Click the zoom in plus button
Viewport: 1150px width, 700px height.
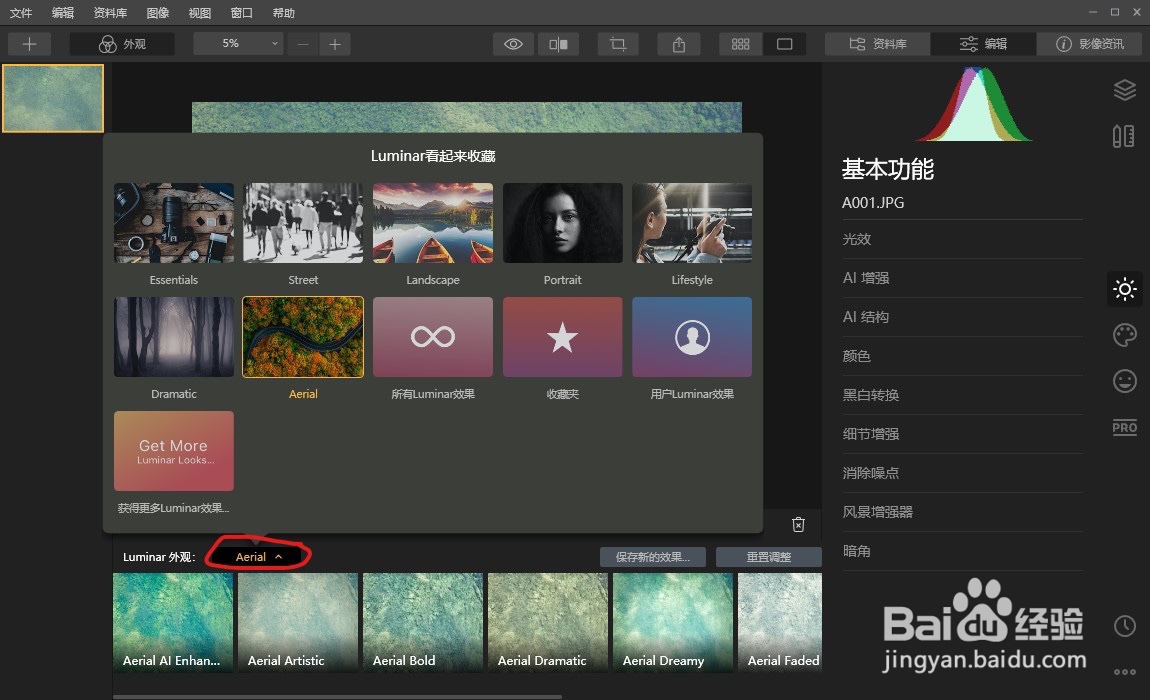click(x=335, y=44)
